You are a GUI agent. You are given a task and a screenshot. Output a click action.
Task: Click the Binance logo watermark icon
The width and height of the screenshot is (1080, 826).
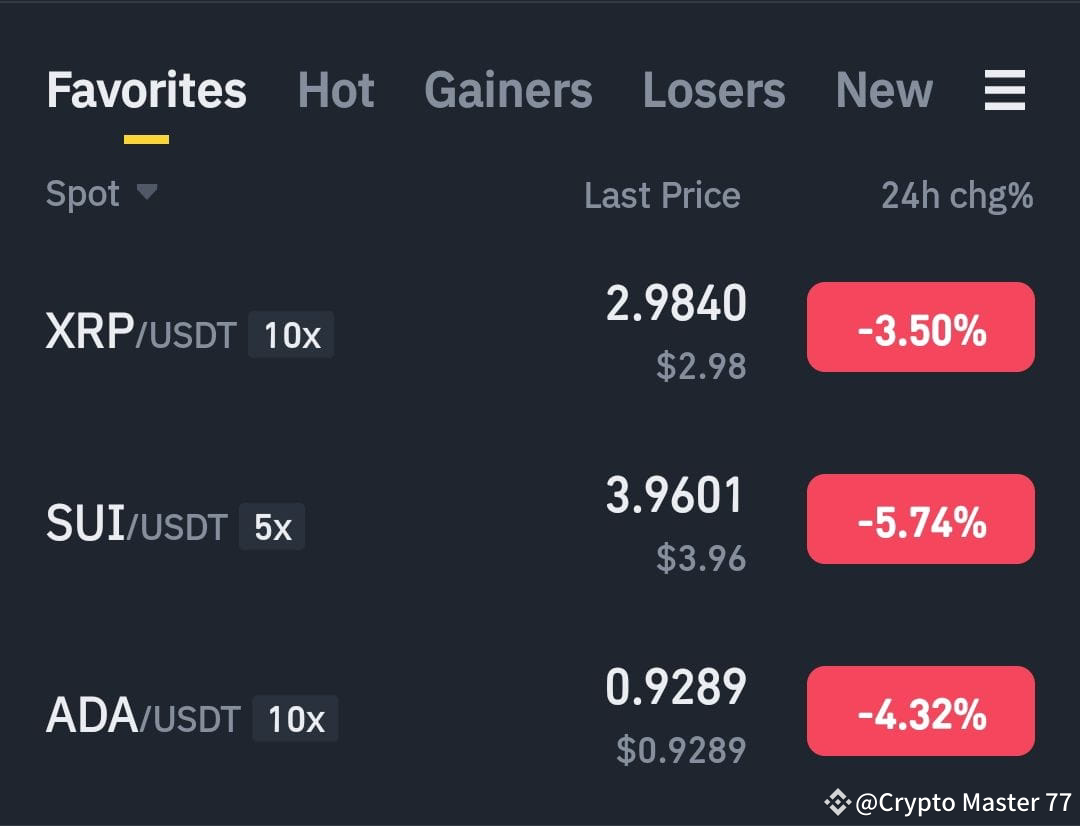coord(837,801)
